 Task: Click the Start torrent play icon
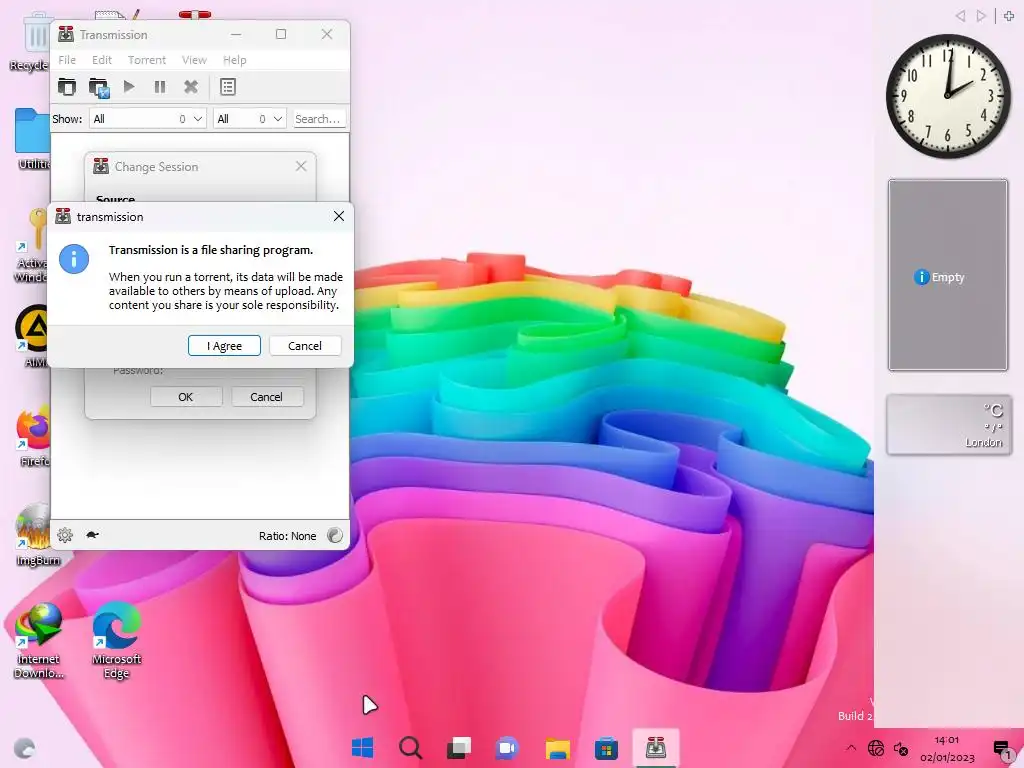pyautogui.click(x=129, y=86)
